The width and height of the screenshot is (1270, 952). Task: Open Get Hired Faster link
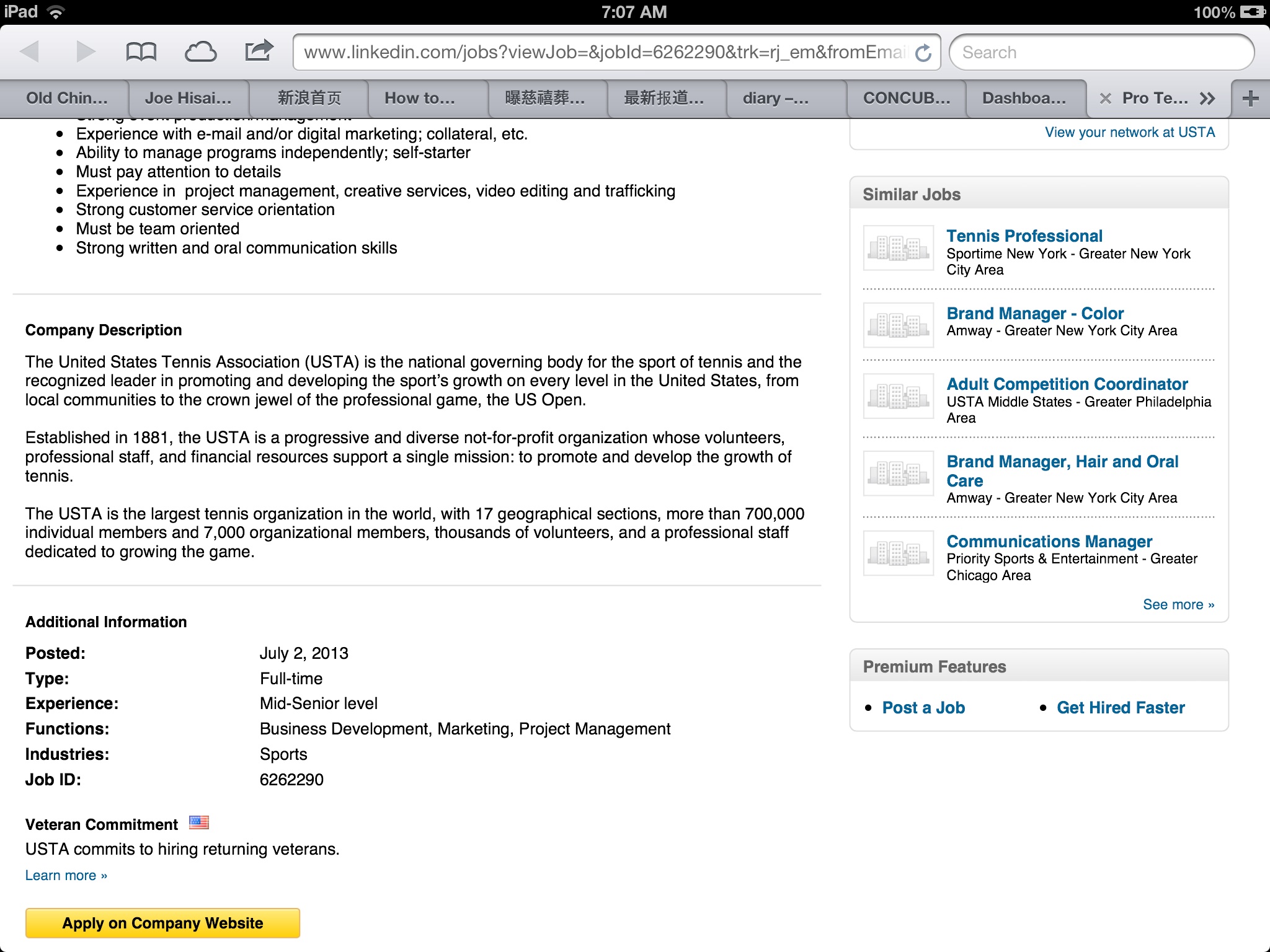pyautogui.click(x=1121, y=708)
